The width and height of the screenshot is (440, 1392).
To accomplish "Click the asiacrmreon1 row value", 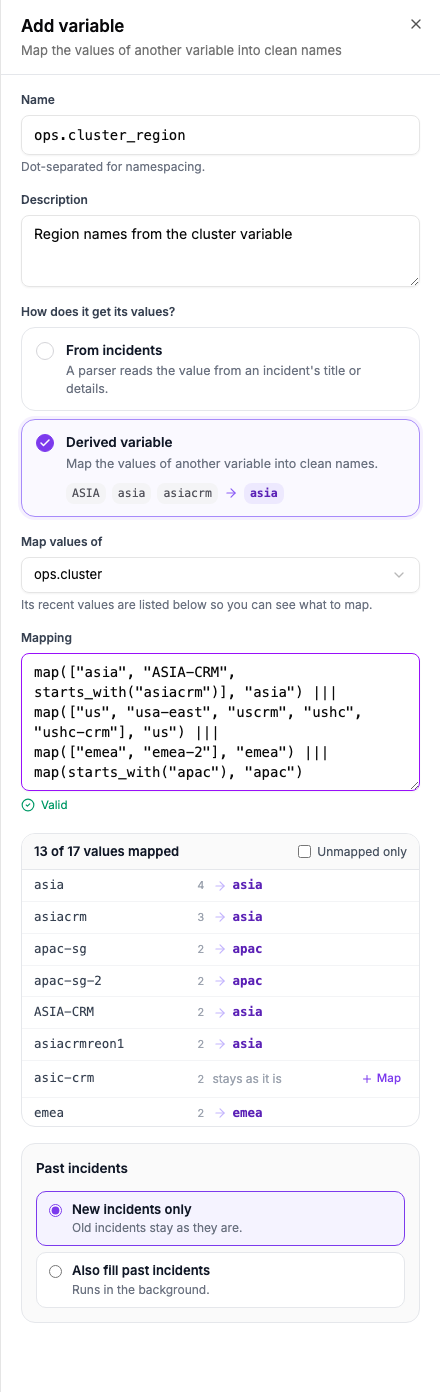I will pyautogui.click(x=79, y=1044).
